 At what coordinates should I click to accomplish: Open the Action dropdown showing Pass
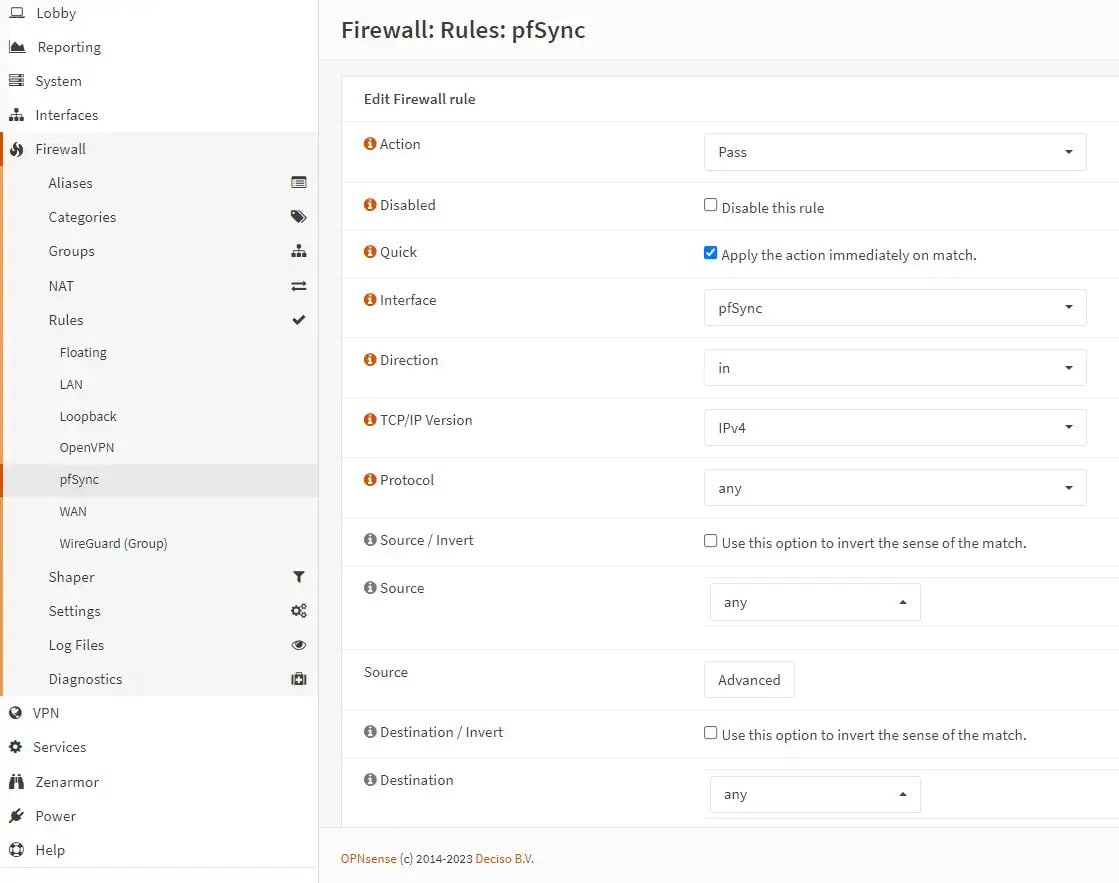point(895,152)
